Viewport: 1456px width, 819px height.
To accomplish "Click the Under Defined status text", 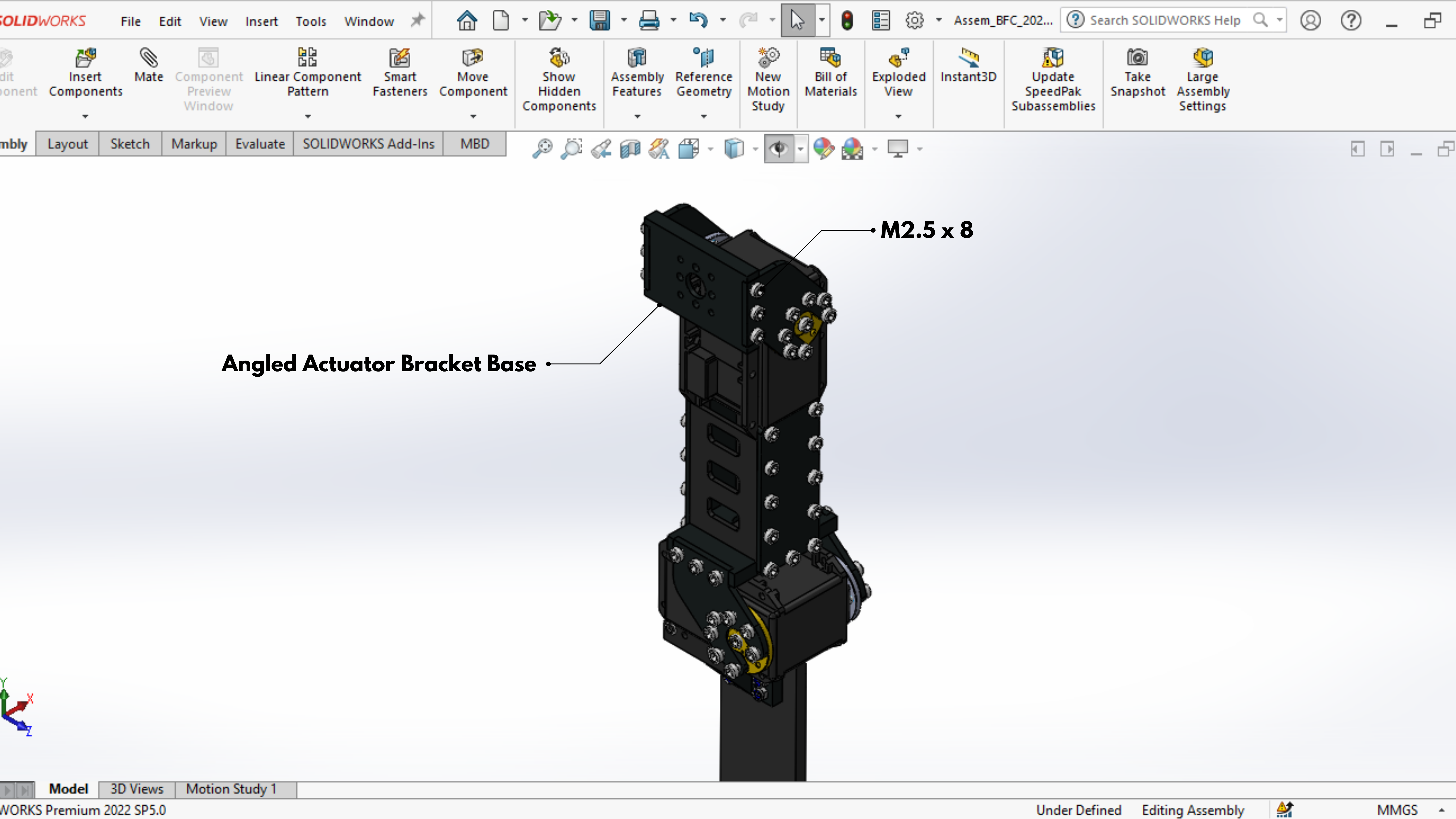I will [1078, 810].
